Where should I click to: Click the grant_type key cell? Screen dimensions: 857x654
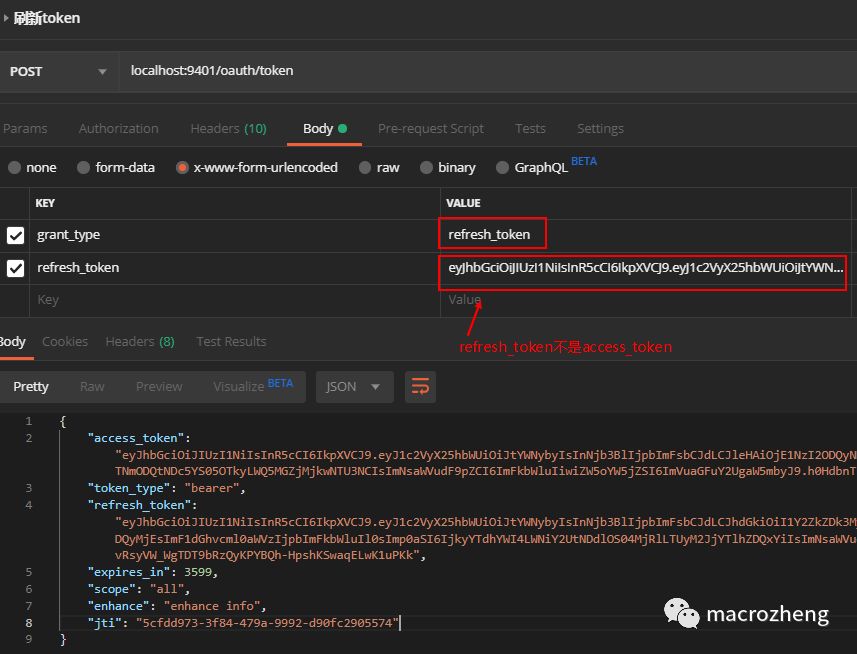pos(234,235)
